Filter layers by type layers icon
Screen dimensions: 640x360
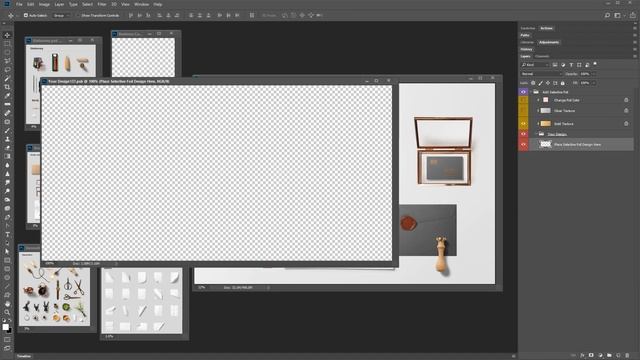[571, 64]
